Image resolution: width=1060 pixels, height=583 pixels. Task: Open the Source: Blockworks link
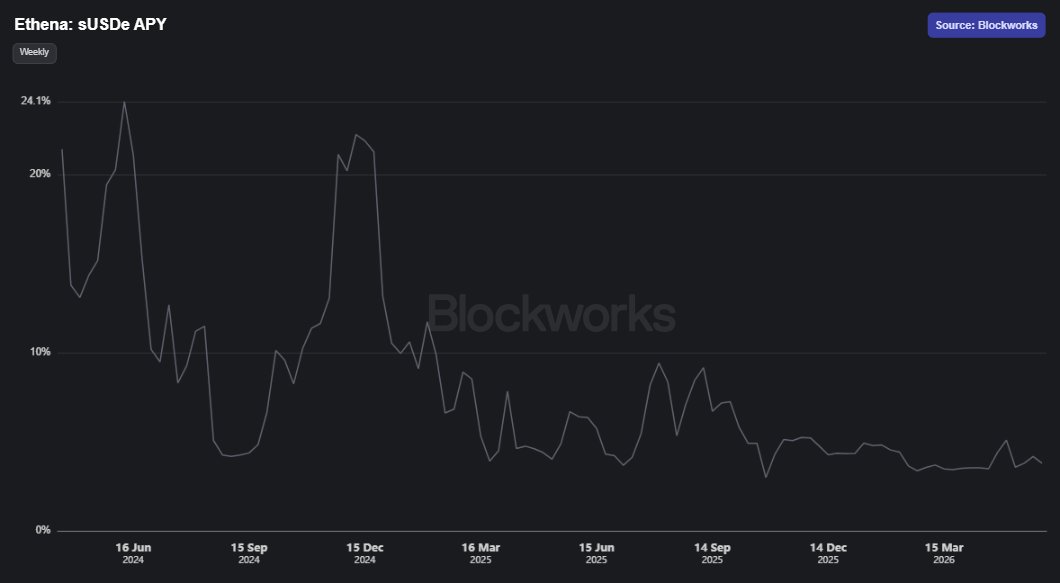986,25
